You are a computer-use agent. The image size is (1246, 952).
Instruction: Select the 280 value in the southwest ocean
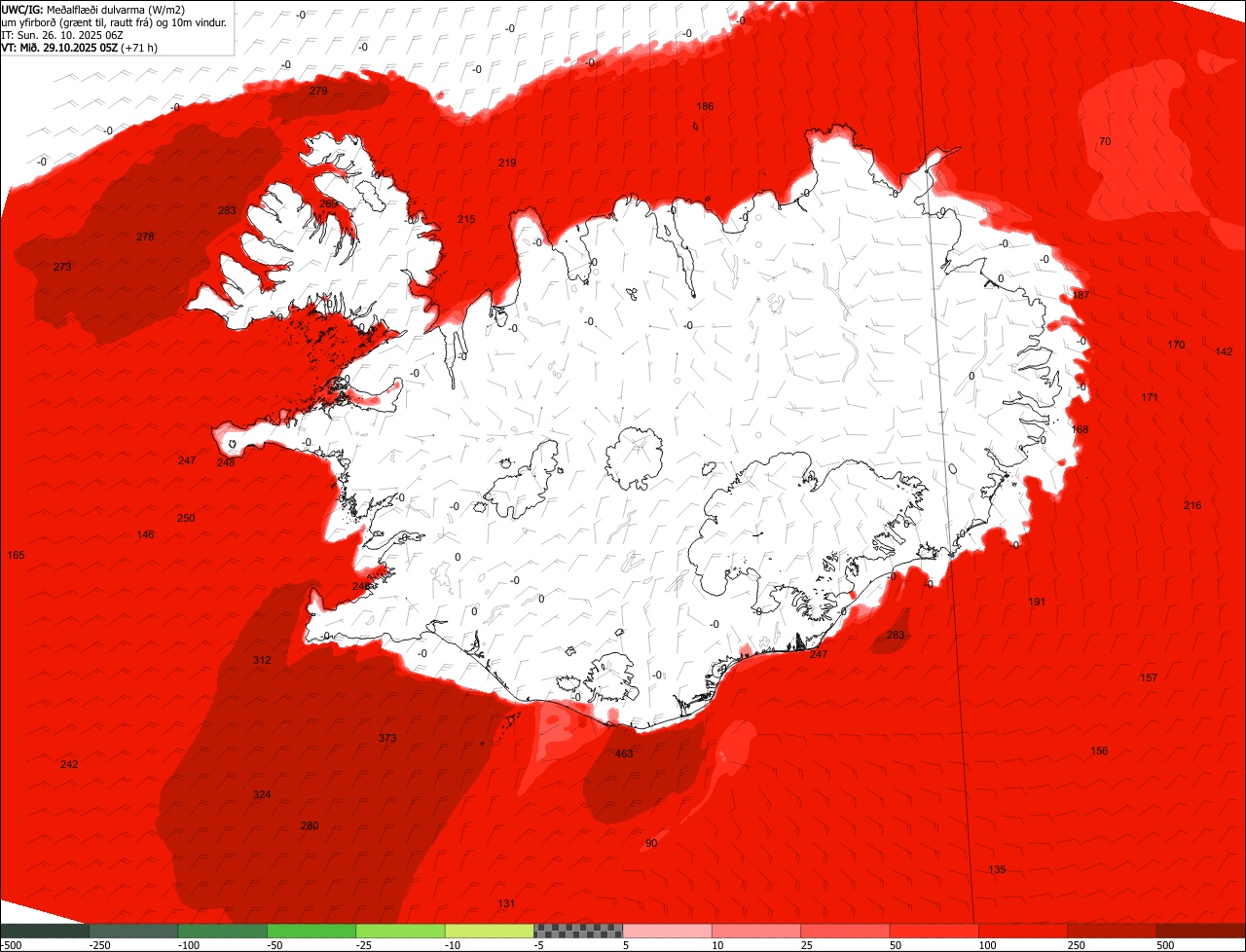(x=309, y=825)
